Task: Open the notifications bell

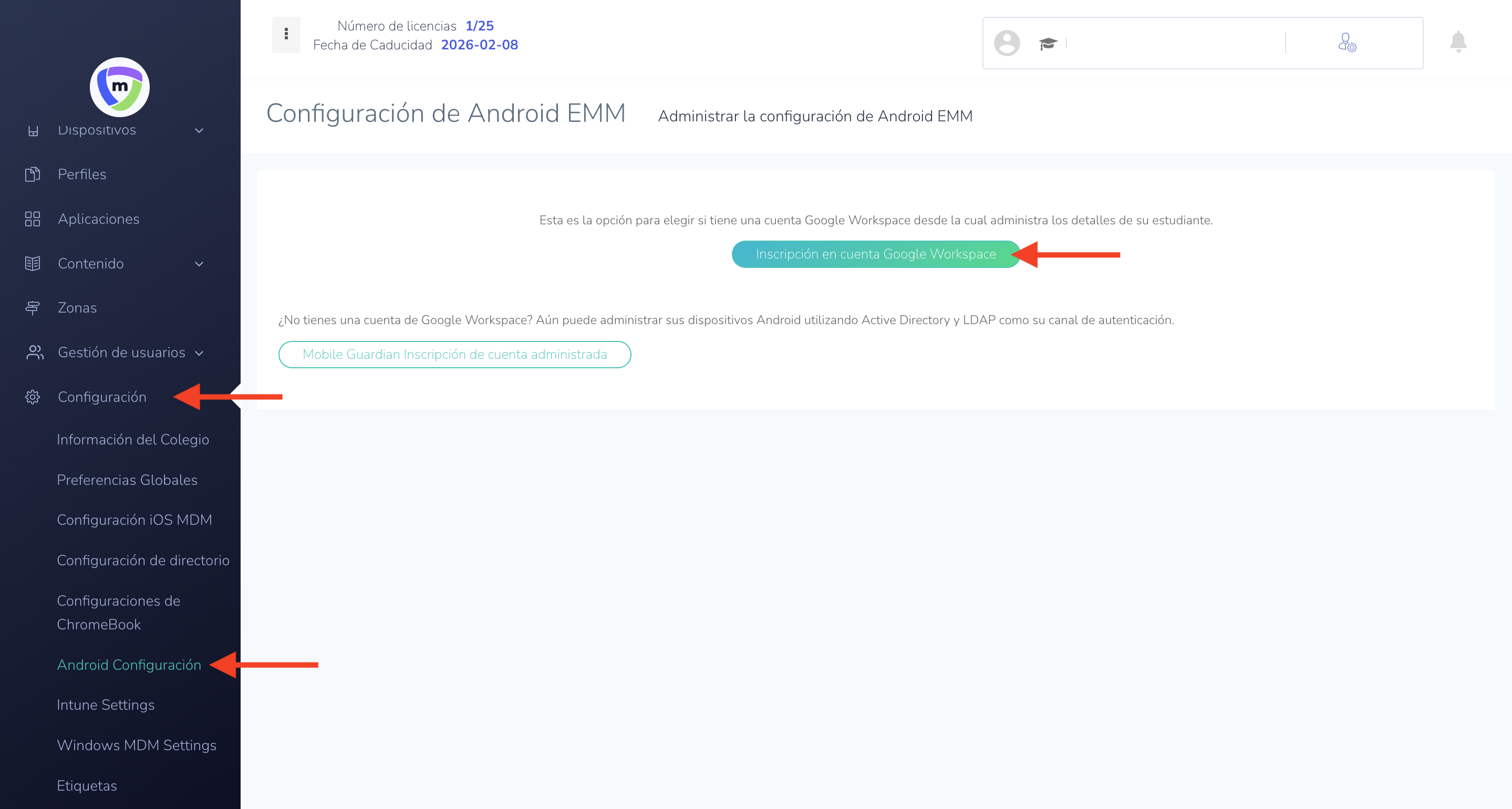Action: [1458, 42]
